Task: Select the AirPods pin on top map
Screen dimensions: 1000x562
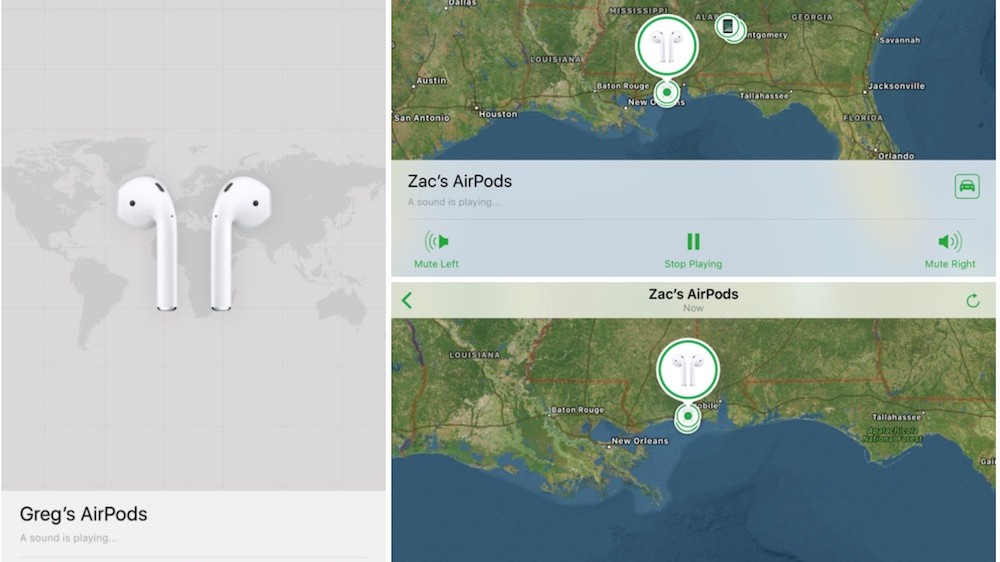Action: [x=667, y=46]
